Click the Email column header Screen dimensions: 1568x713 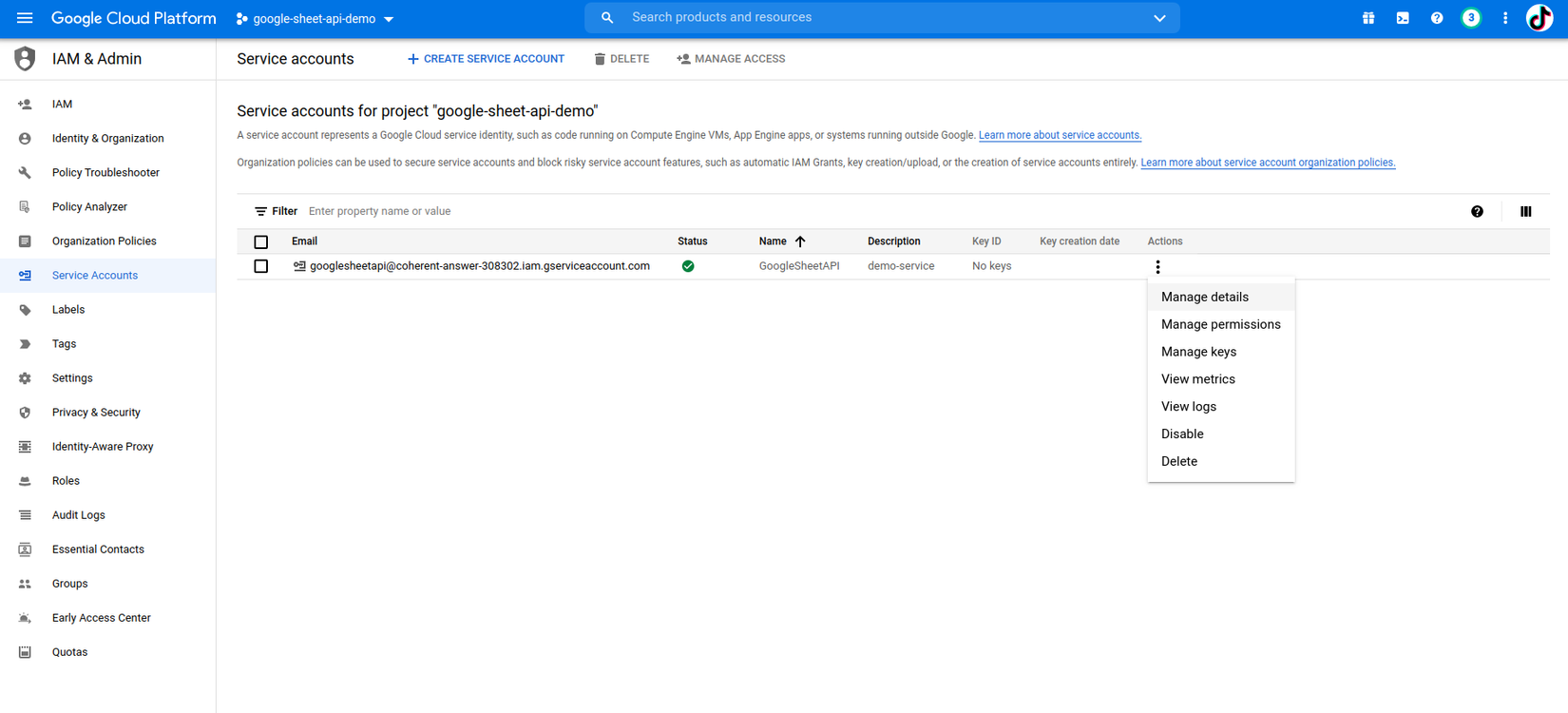point(304,241)
